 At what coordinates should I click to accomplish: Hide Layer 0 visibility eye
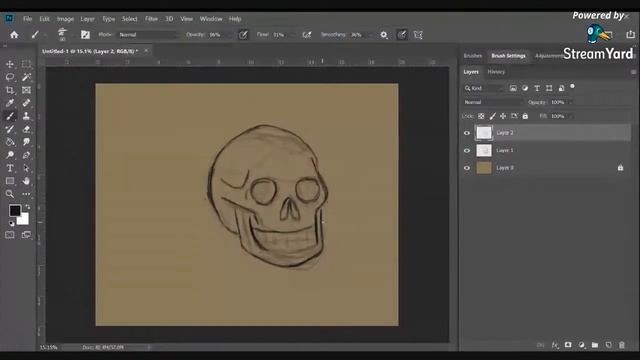coord(467,168)
